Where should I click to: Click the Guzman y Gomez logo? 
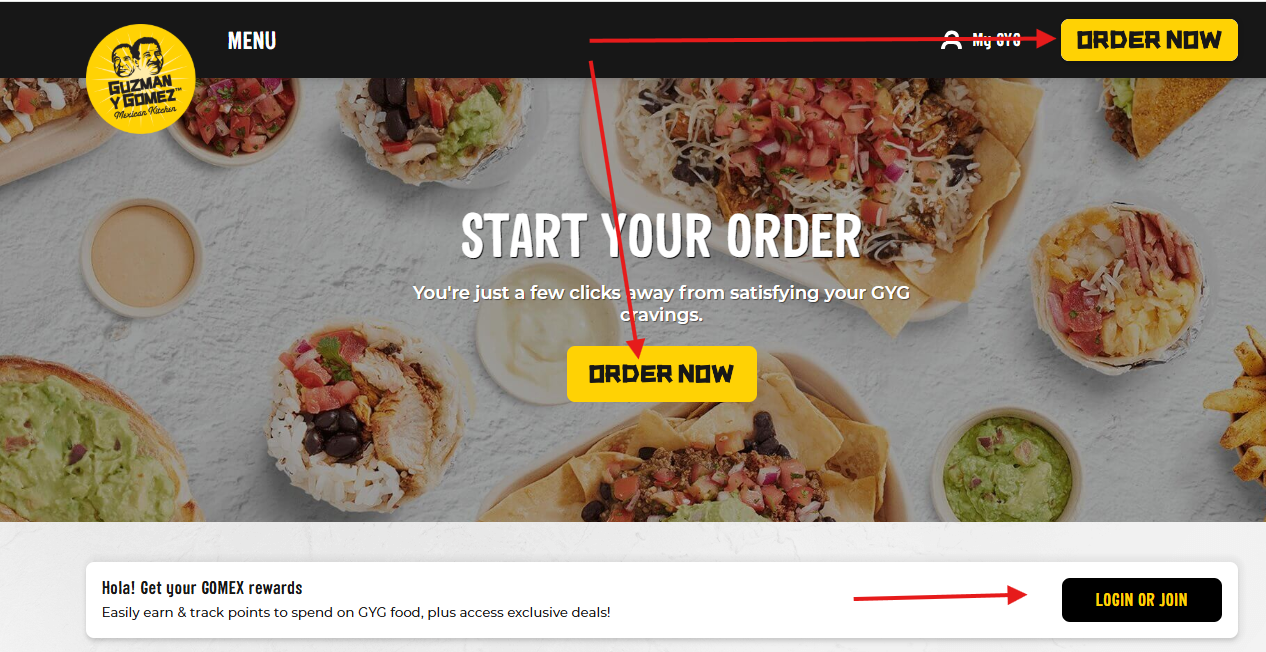141,79
